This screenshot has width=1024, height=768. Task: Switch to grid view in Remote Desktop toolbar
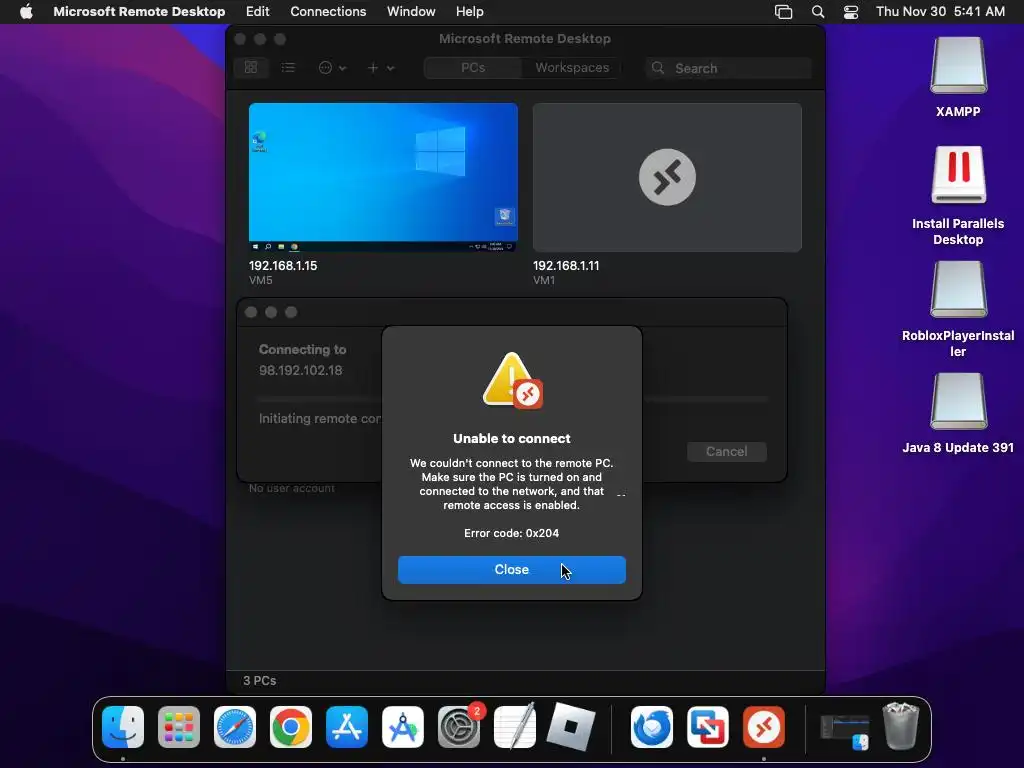(x=251, y=67)
